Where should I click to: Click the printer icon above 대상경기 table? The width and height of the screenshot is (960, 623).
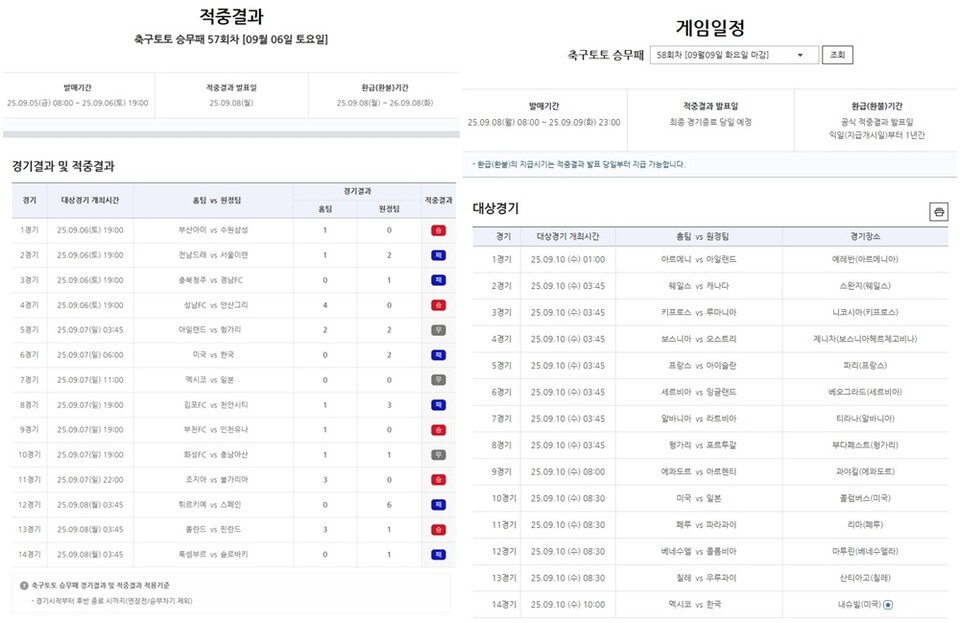pyautogui.click(x=938, y=211)
